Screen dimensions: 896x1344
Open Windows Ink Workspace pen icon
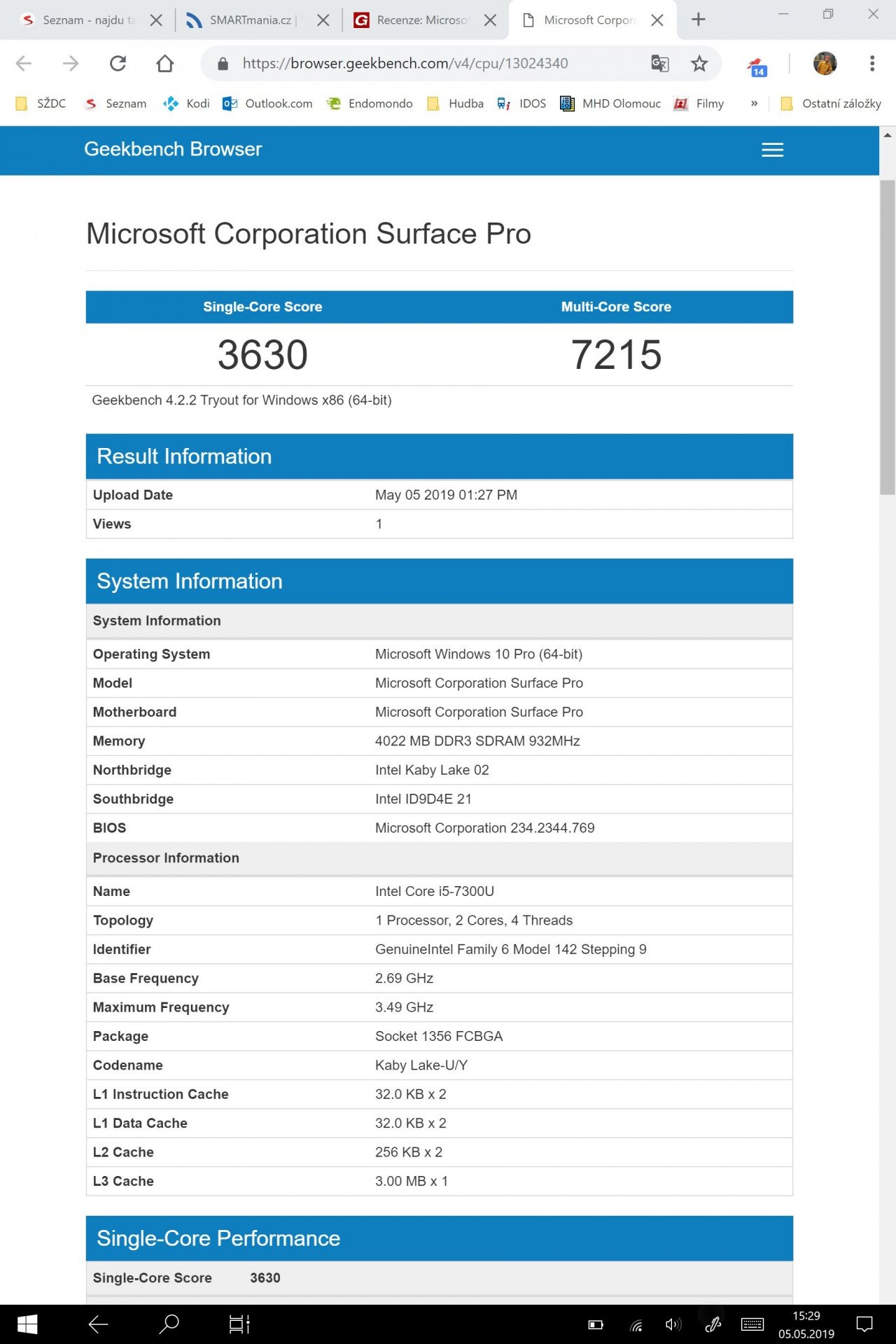(x=713, y=1324)
